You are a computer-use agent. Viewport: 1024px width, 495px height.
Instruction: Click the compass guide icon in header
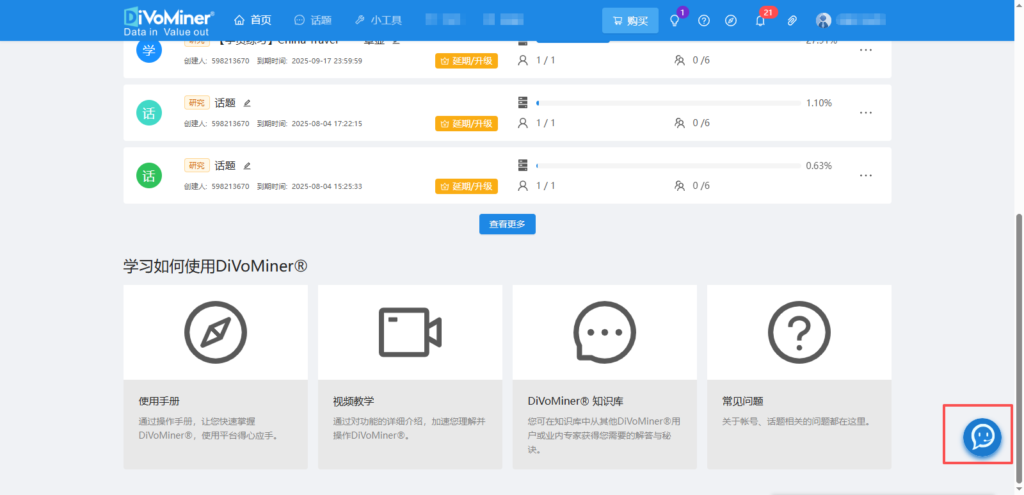pos(731,20)
